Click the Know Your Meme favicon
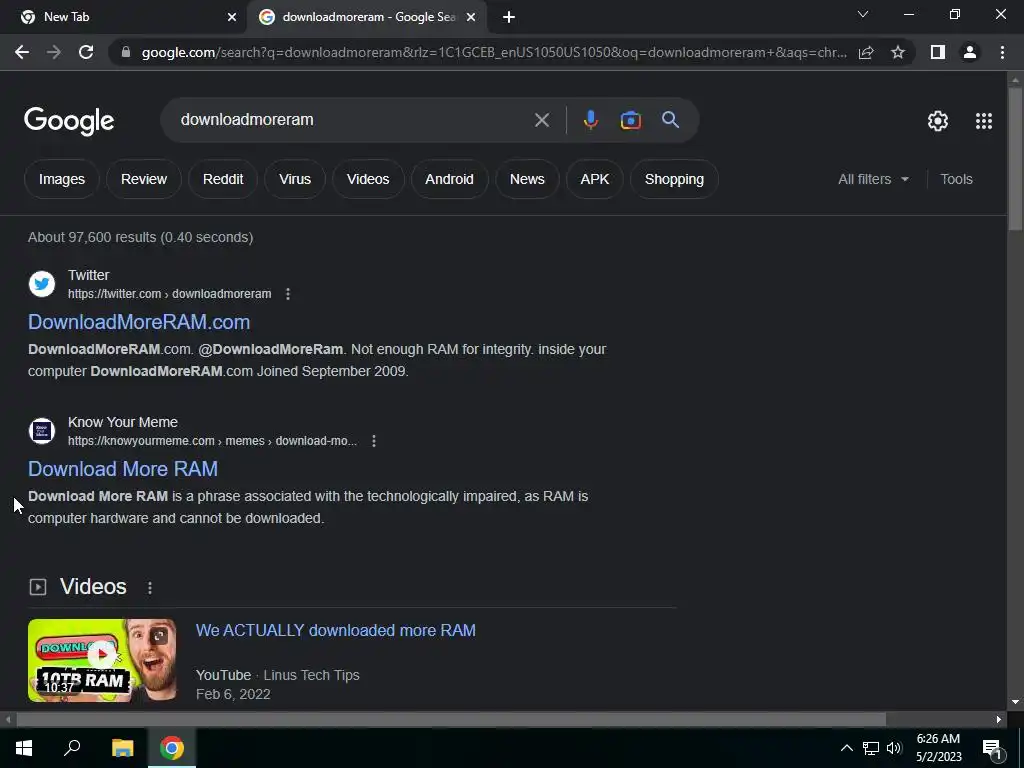This screenshot has width=1024, height=768. coord(42,431)
